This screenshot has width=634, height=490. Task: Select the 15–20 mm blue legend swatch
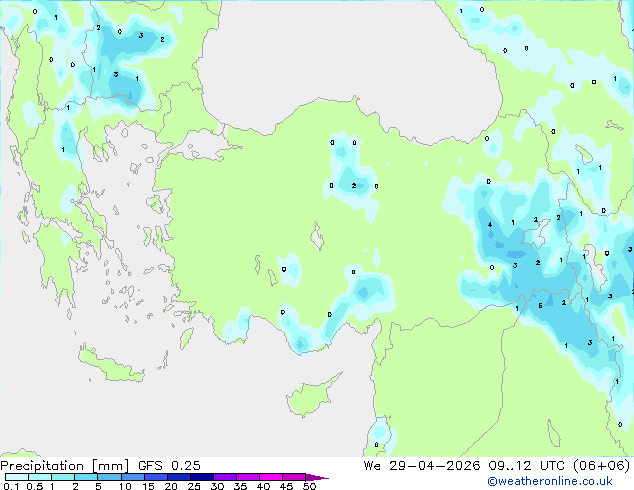155,477
